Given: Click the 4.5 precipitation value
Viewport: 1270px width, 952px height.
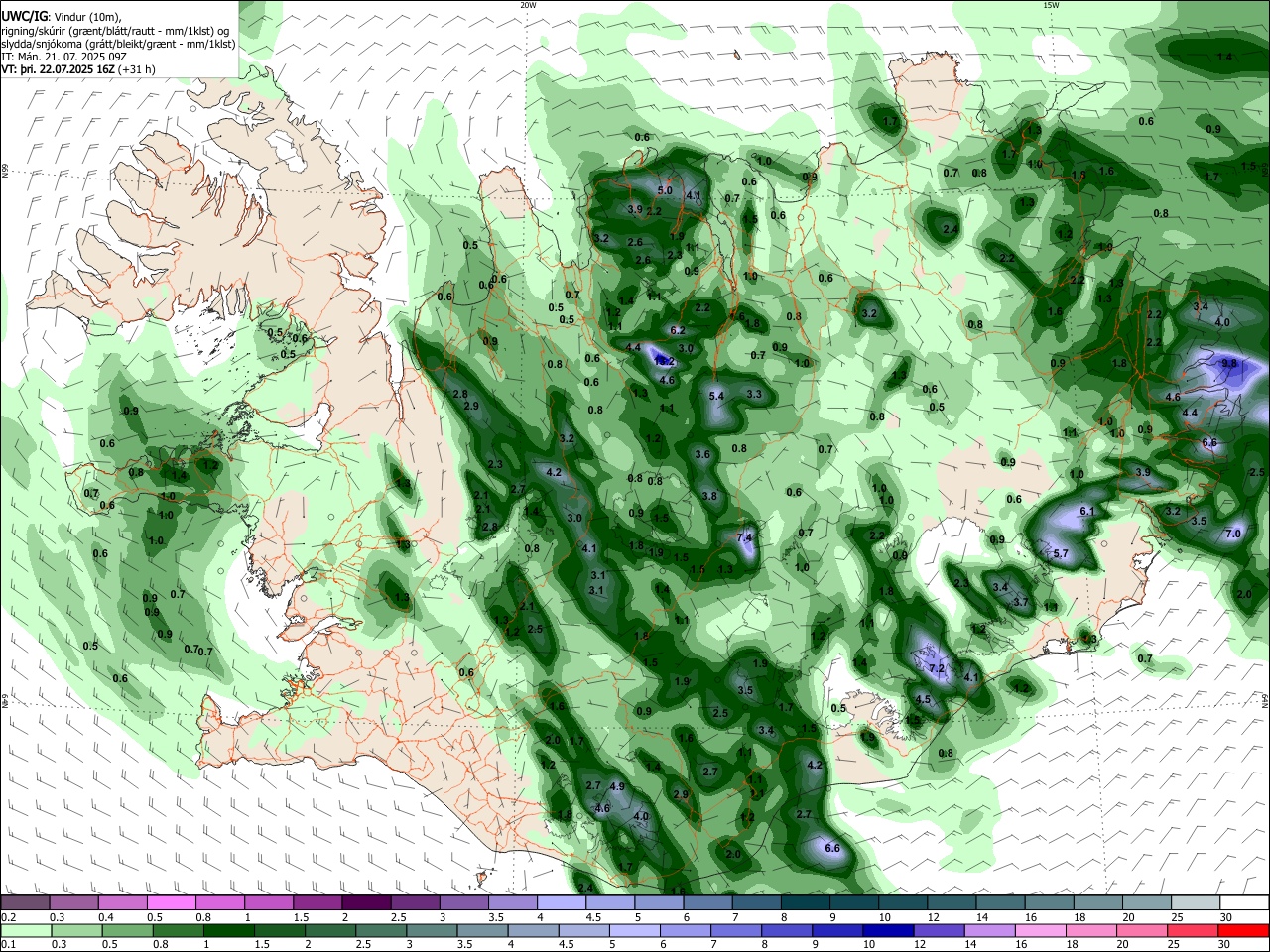Looking at the screenshot, I should pyautogui.click(x=923, y=699).
